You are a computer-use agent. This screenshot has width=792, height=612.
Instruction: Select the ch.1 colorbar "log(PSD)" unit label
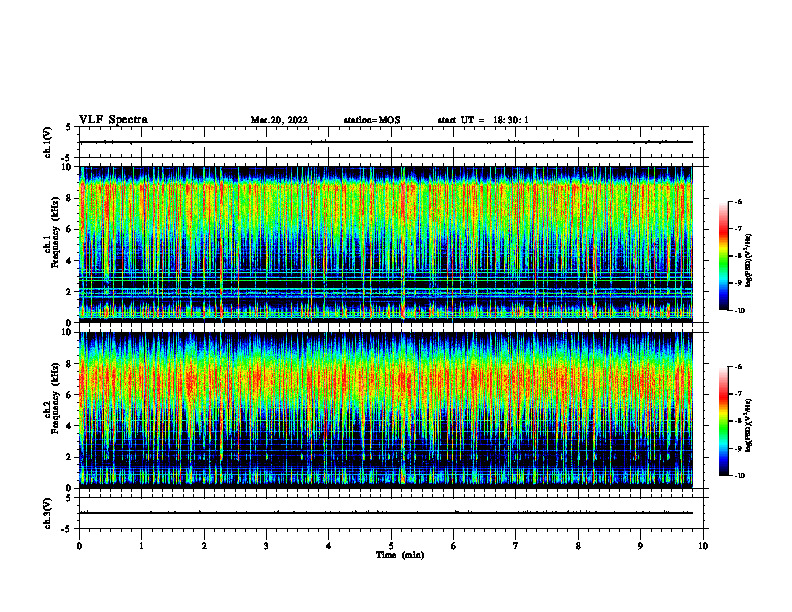pos(749,261)
